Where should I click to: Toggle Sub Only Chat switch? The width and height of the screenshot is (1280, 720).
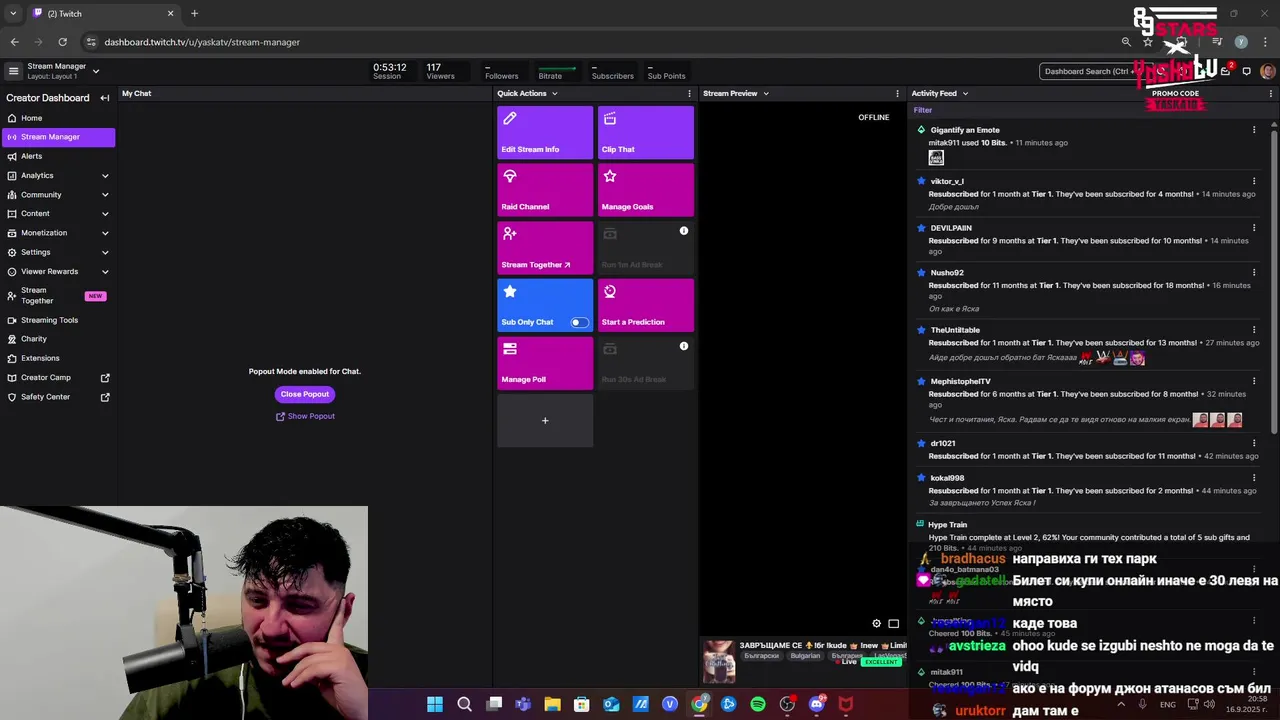point(579,322)
